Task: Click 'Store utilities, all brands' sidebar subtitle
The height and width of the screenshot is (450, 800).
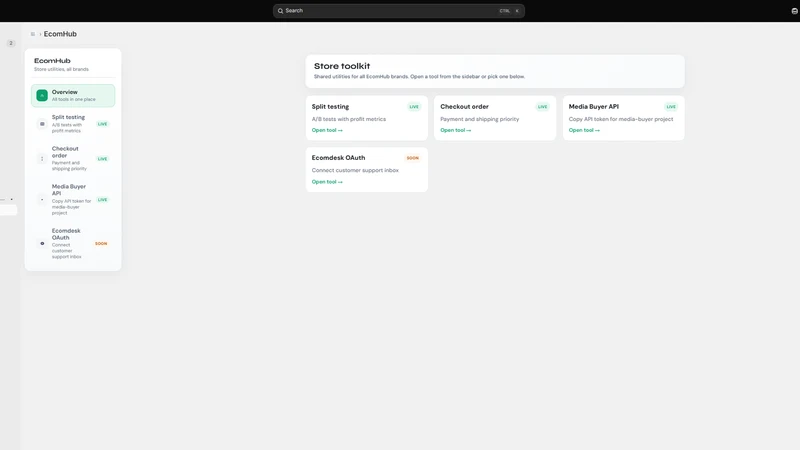Action: click(x=61, y=69)
